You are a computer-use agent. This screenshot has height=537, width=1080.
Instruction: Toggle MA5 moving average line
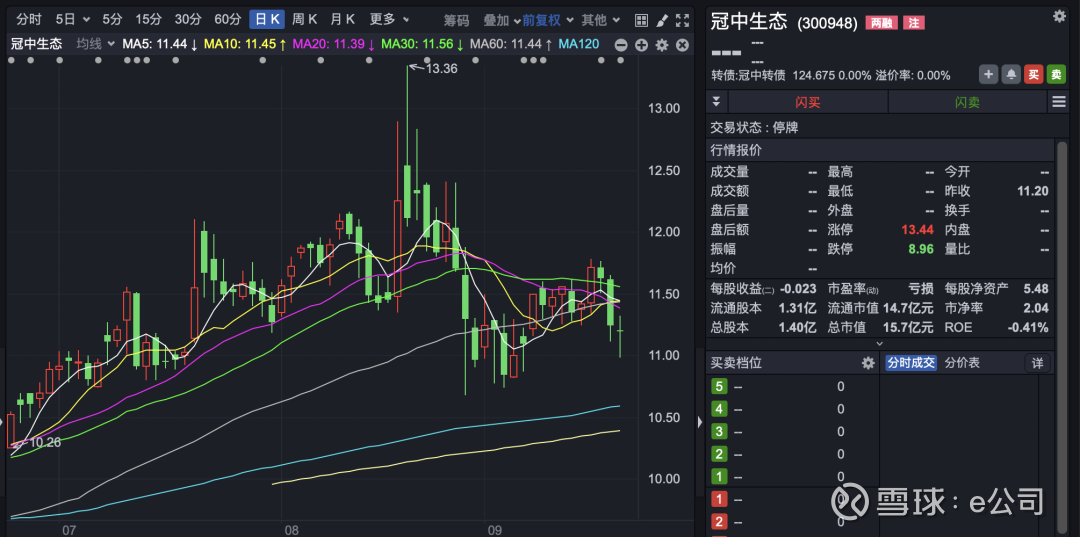click(x=160, y=45)
